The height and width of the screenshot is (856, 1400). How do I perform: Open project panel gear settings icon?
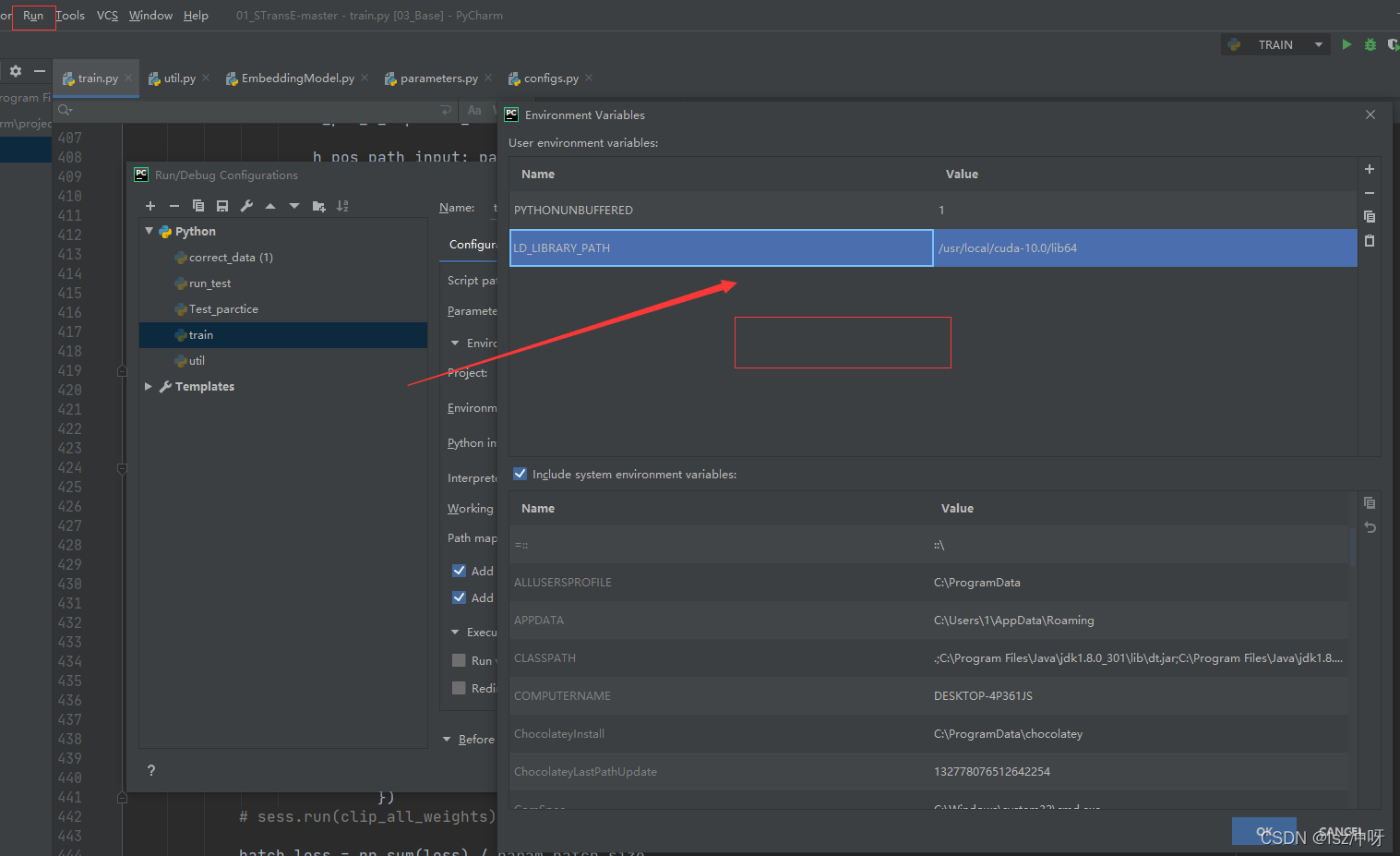(16, 71)
